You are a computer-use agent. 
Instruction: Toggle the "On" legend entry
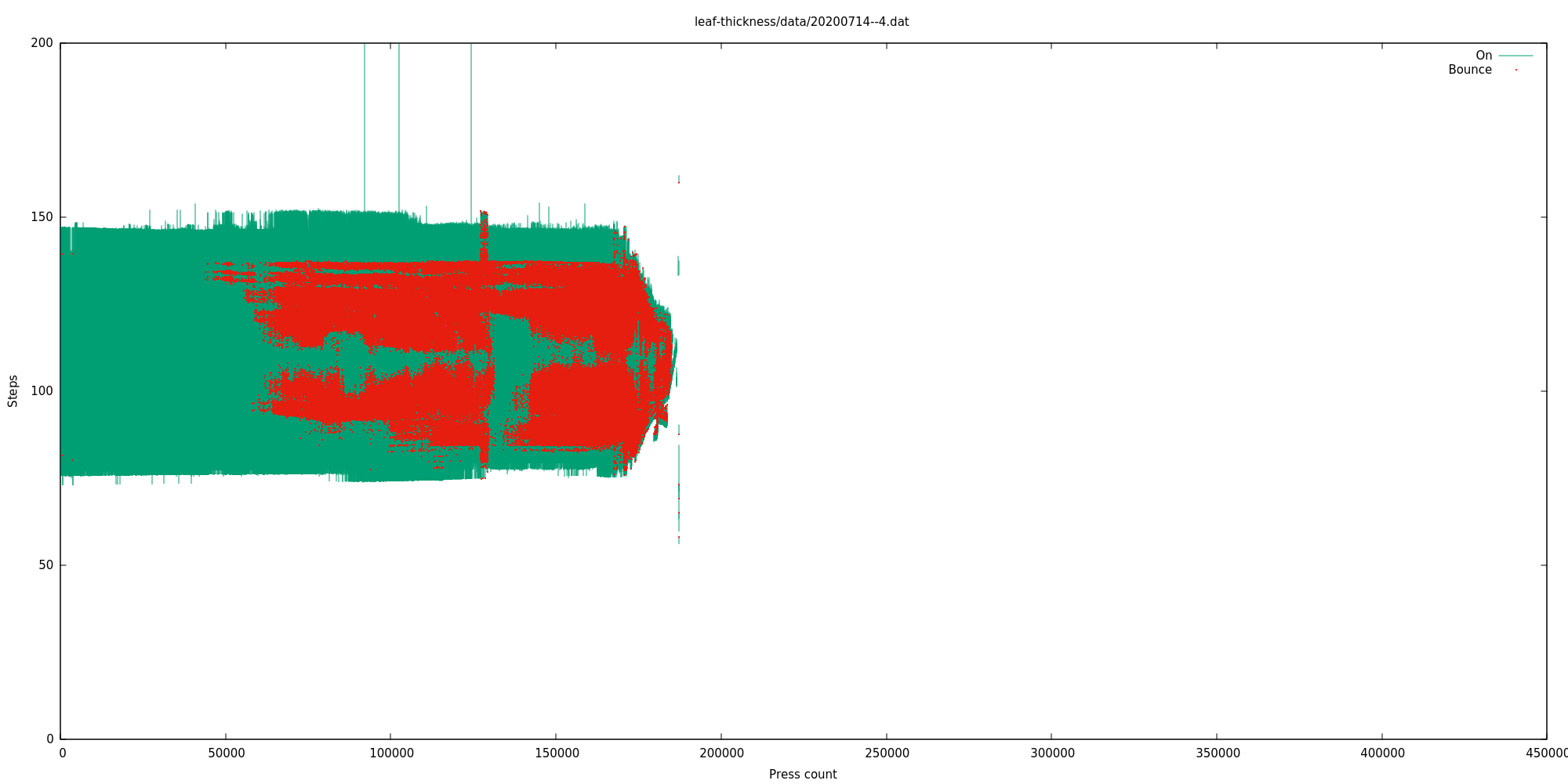[x=1483, y=56]
